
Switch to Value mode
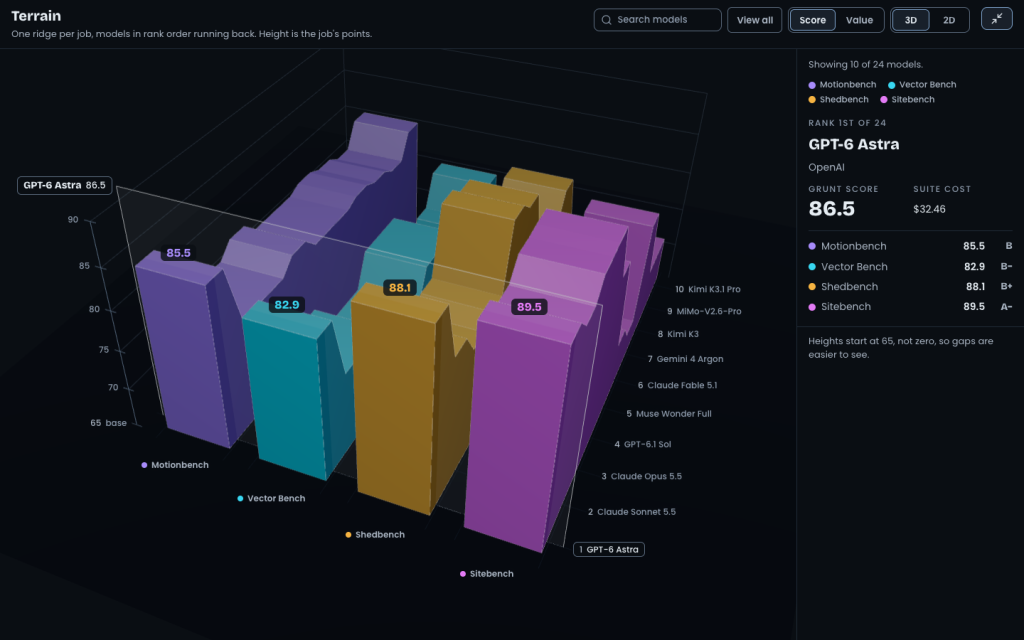(x=859, y=20)
